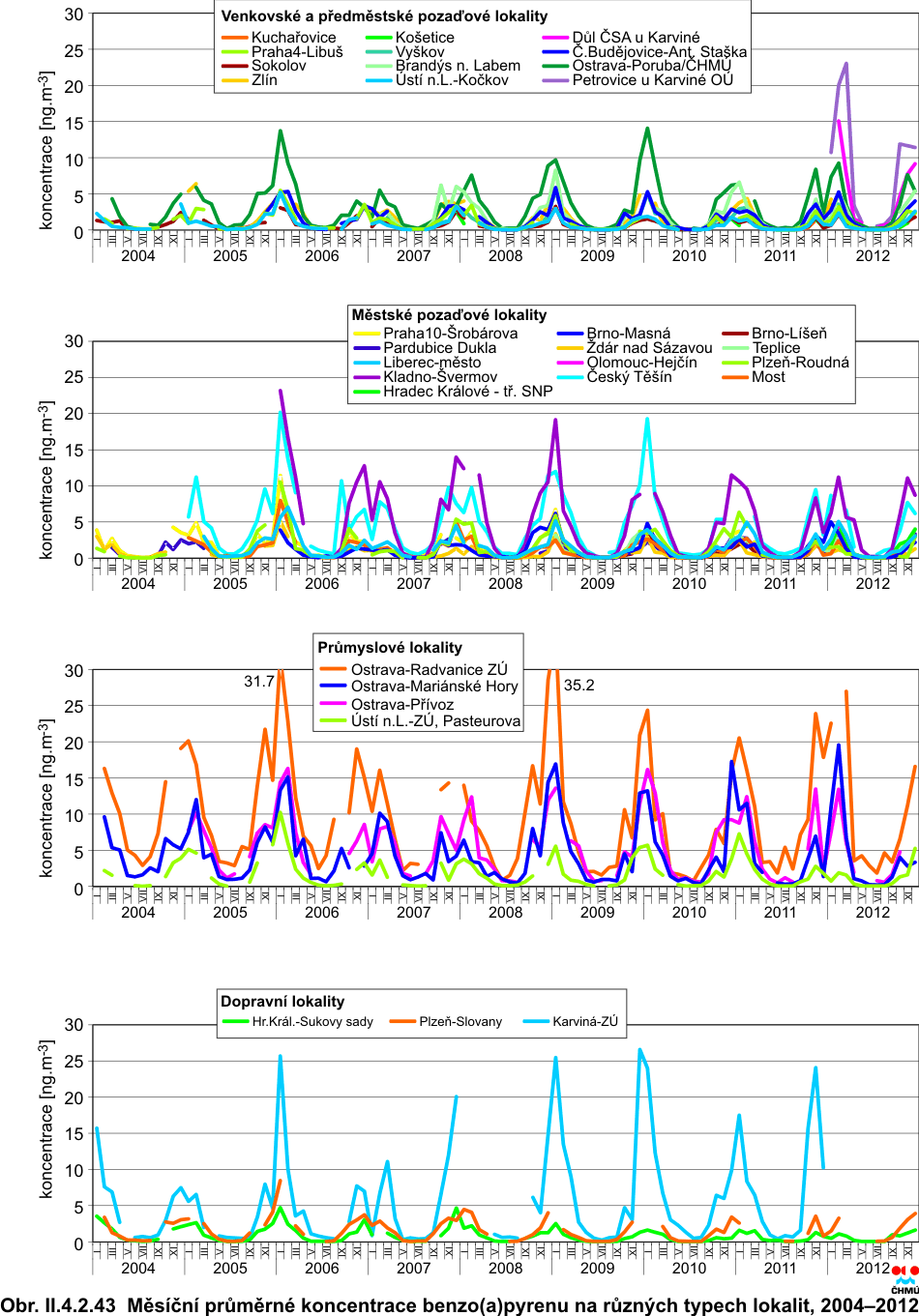Click the Městské pozaďové lokality heading
Screen dimensions: 919x1316
(449, 315)
